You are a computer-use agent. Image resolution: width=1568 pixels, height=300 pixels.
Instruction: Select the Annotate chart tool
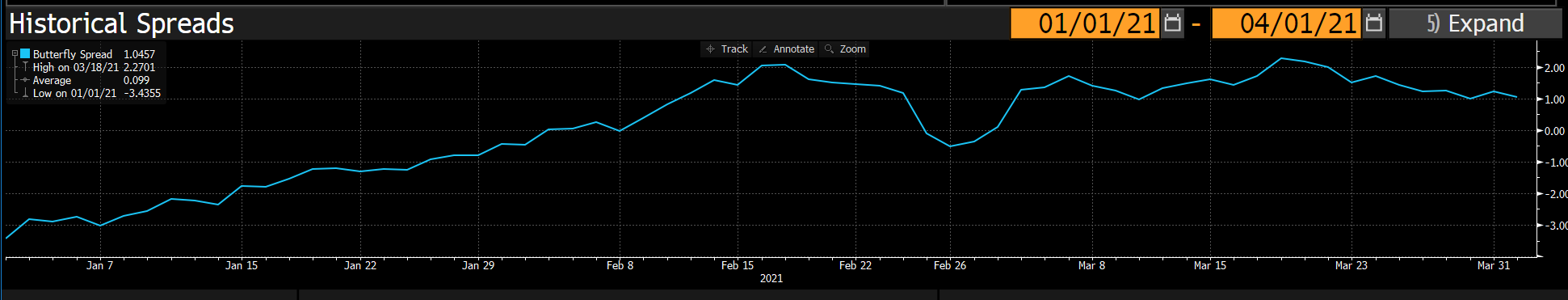point(786,49)
